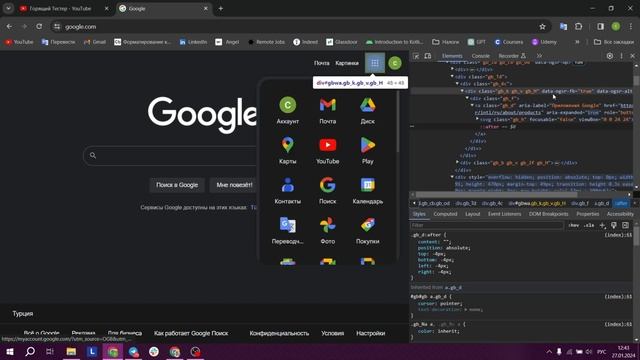Viewport: 640px width, 360px height.
Task: Switch to the Console tab
Action: tap(480, 56)
